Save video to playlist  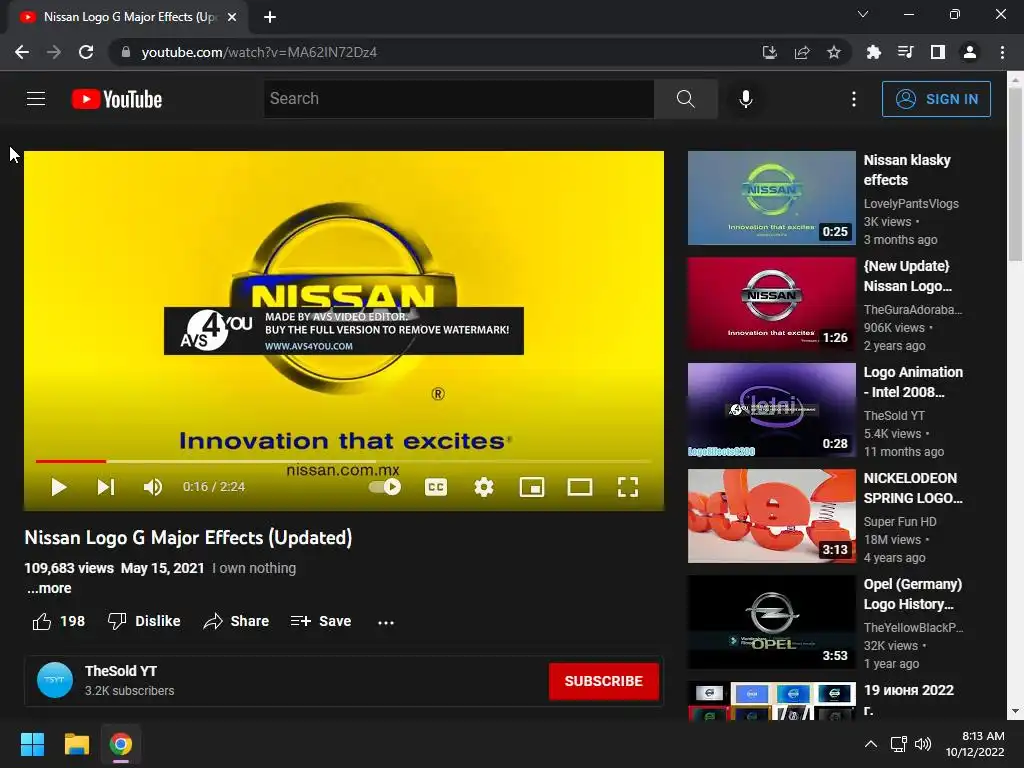click(321, 621)
